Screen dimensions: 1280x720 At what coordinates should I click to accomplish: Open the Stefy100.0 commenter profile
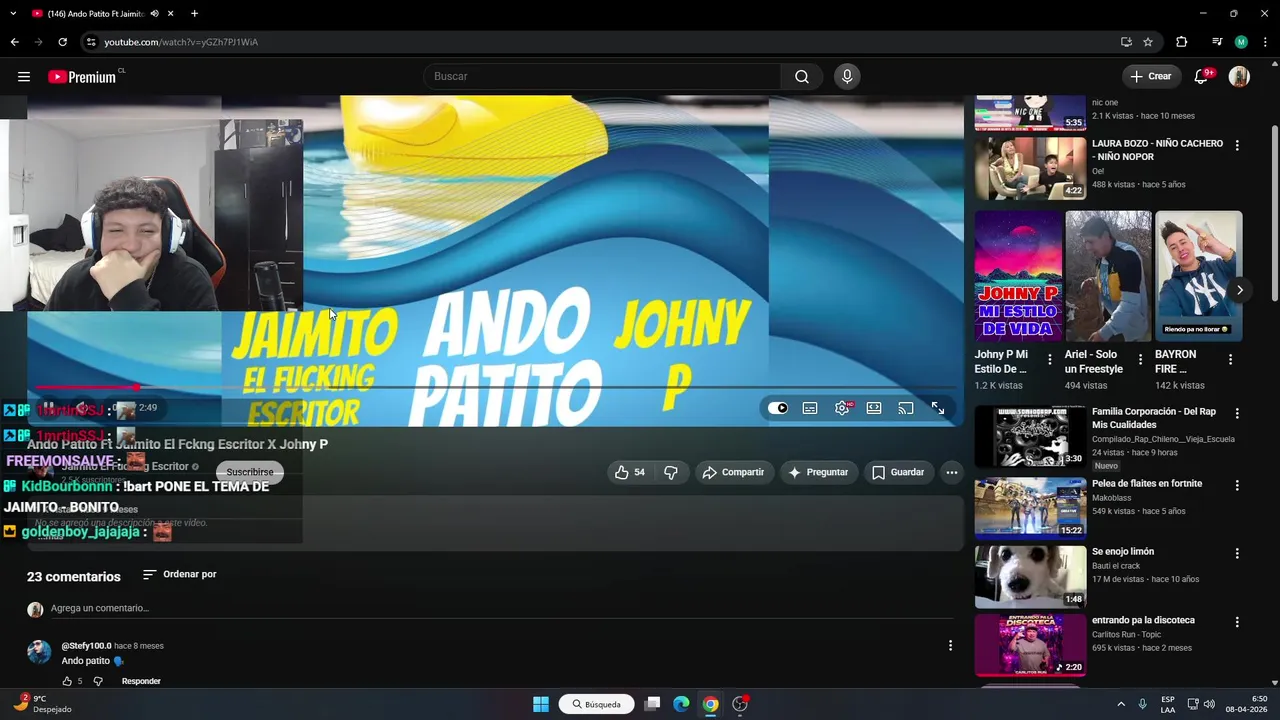tap(39, 652)
